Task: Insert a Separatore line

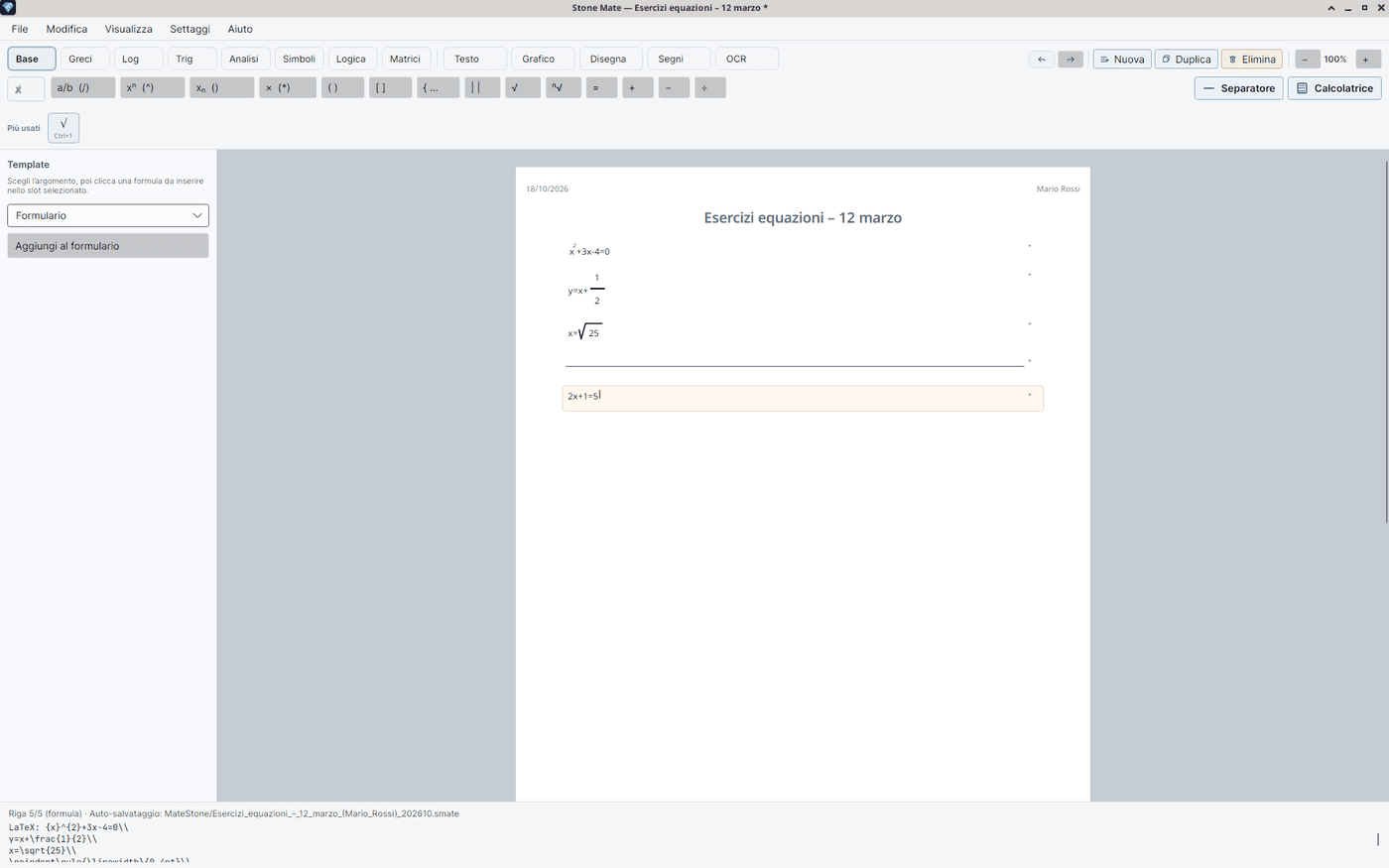Action: [1239, 88]
